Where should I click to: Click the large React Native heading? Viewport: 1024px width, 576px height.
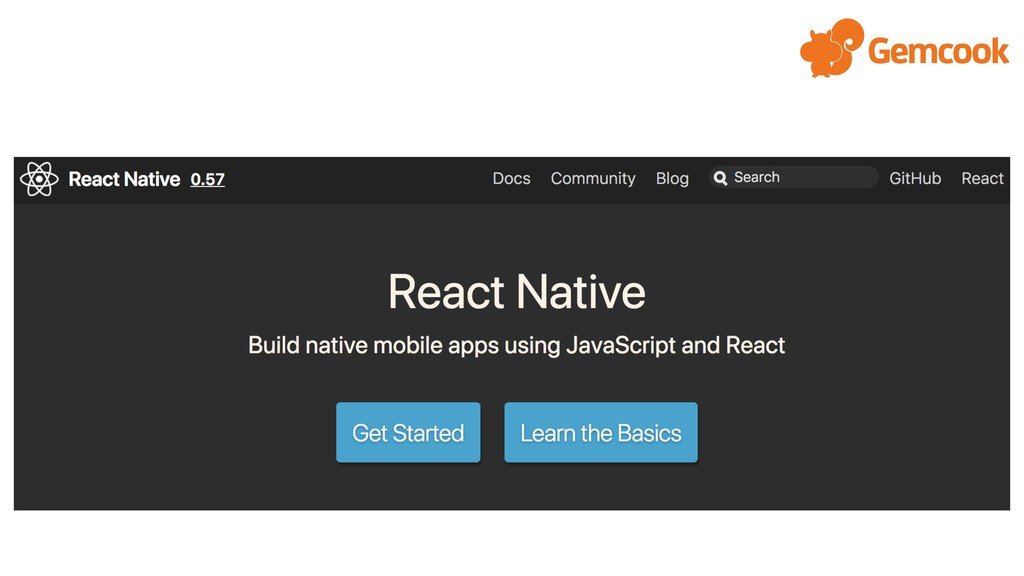pyautogui.click(x=517, y=291)
